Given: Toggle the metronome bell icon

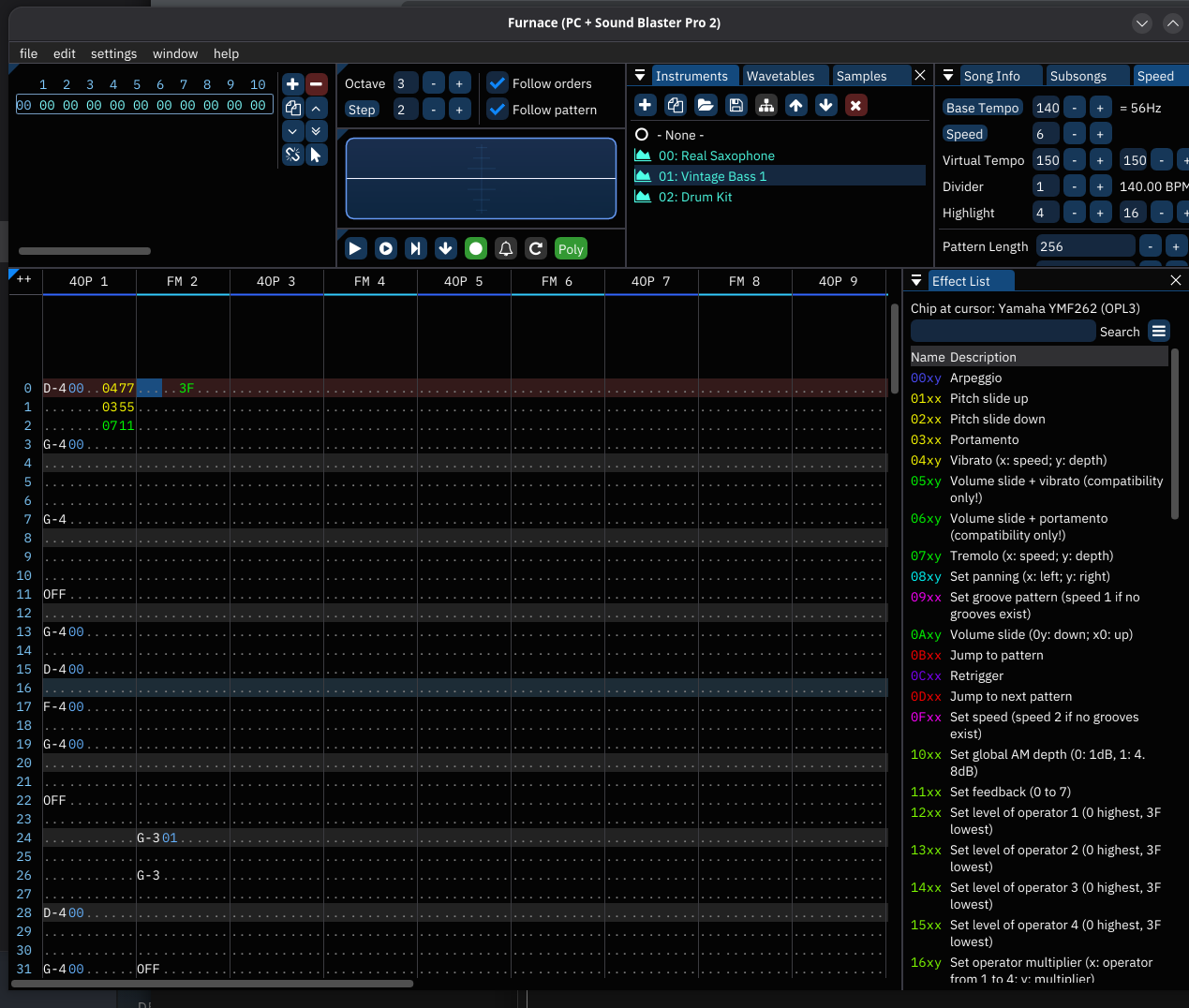Looking at the screenshot, I should [x=506, y=248].
